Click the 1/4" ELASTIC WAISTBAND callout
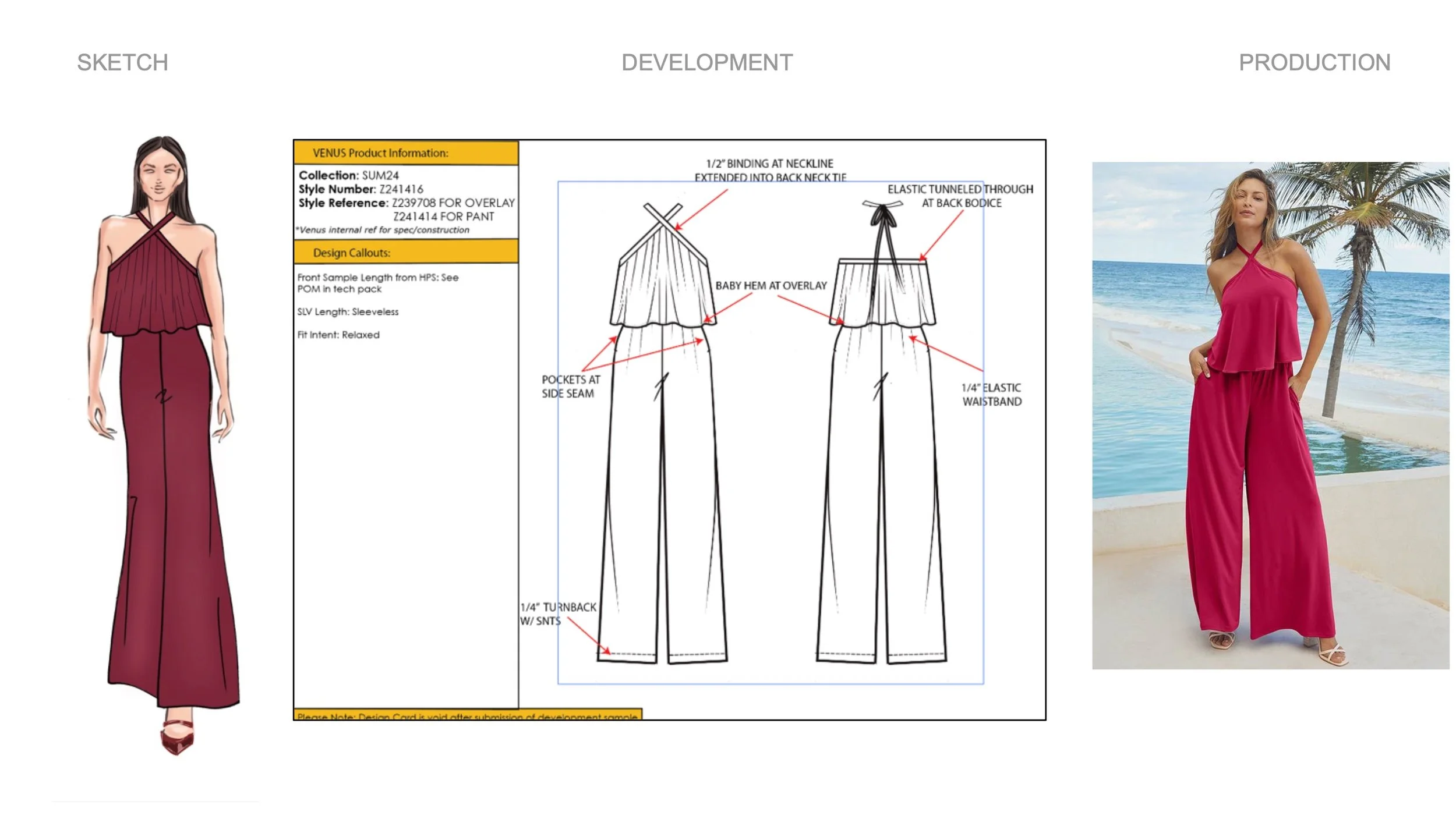Screen dimensions: 1456x819 991,395
